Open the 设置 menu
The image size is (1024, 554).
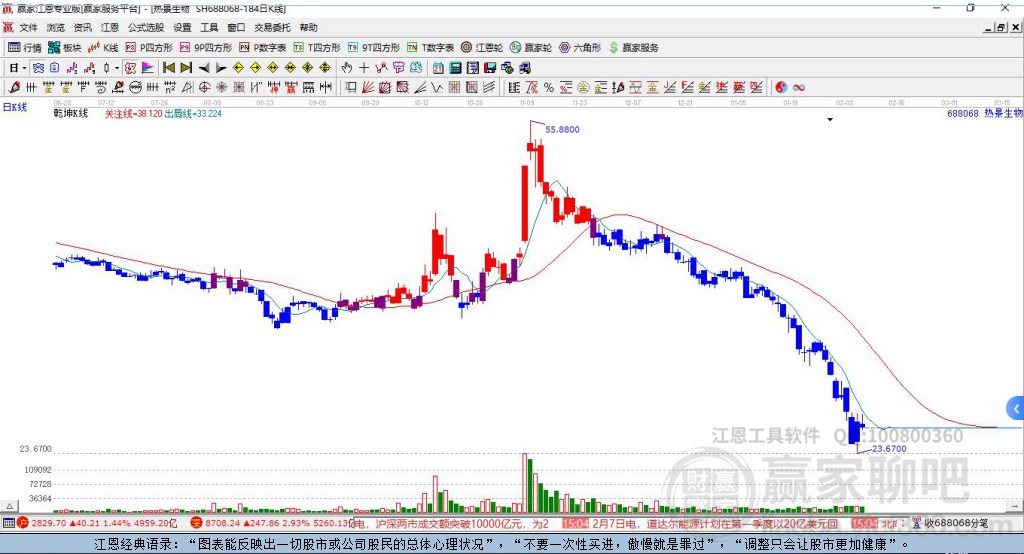(x=182, y=27)
